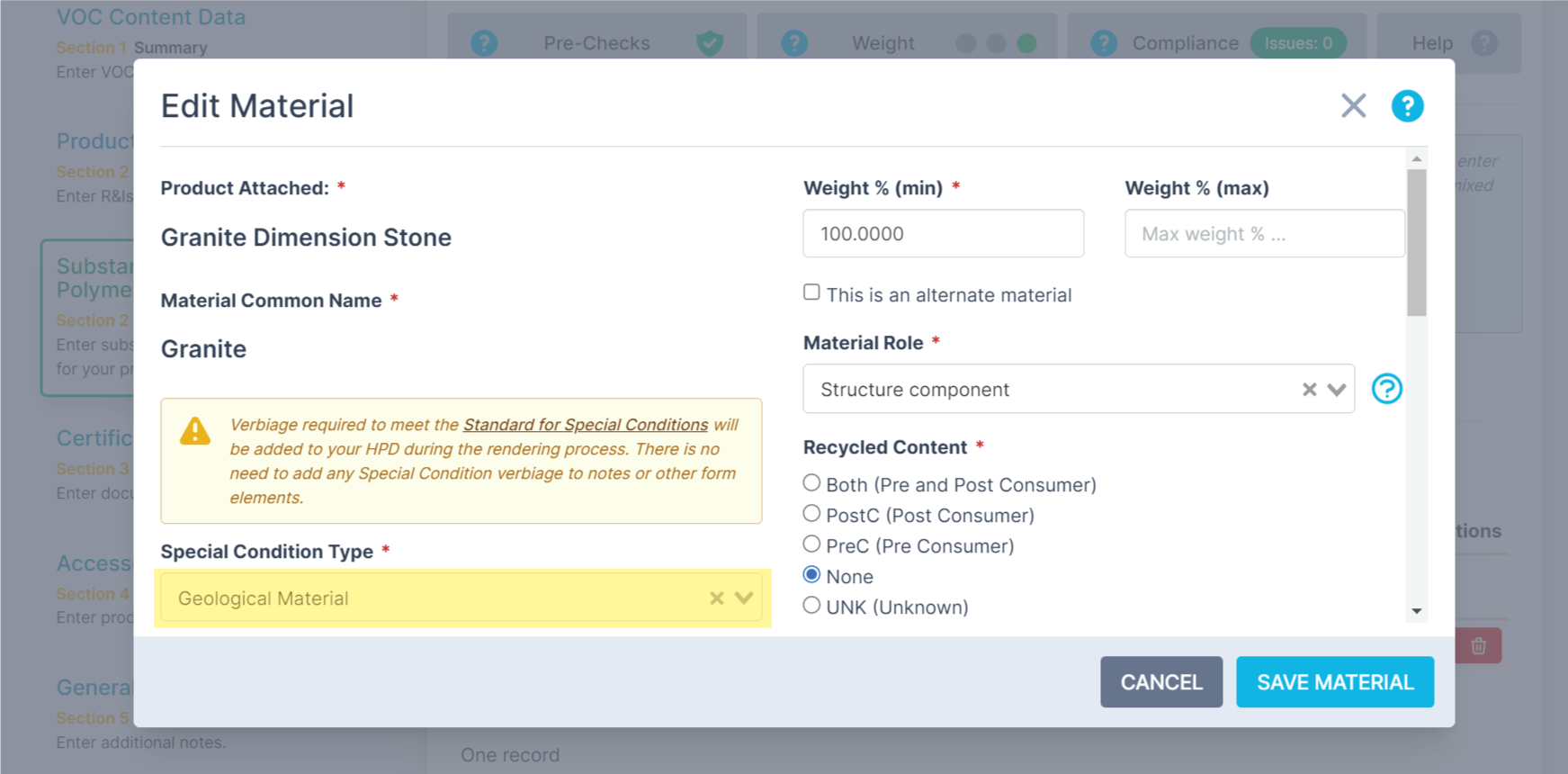Screen dimensions: 1568x774
Task: Open 'Standard for Special Conditions' link
Action: (586, 425)
